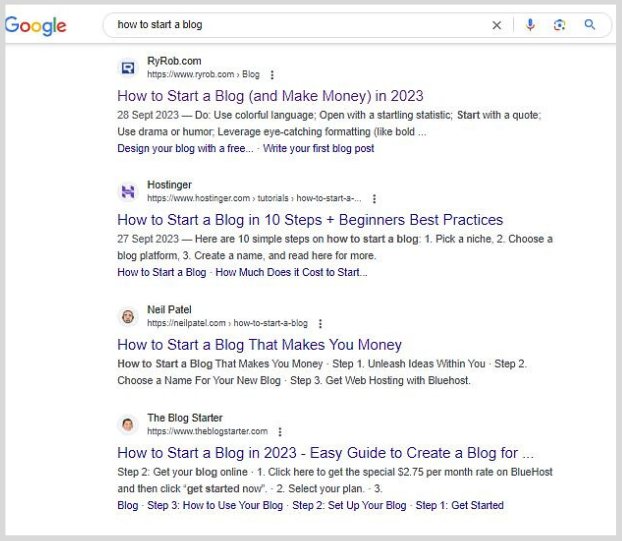The image size is (622, 541).
Task: Click the 'Step 1: Get Started' sitelink
Action: click(x=459, y=505)
